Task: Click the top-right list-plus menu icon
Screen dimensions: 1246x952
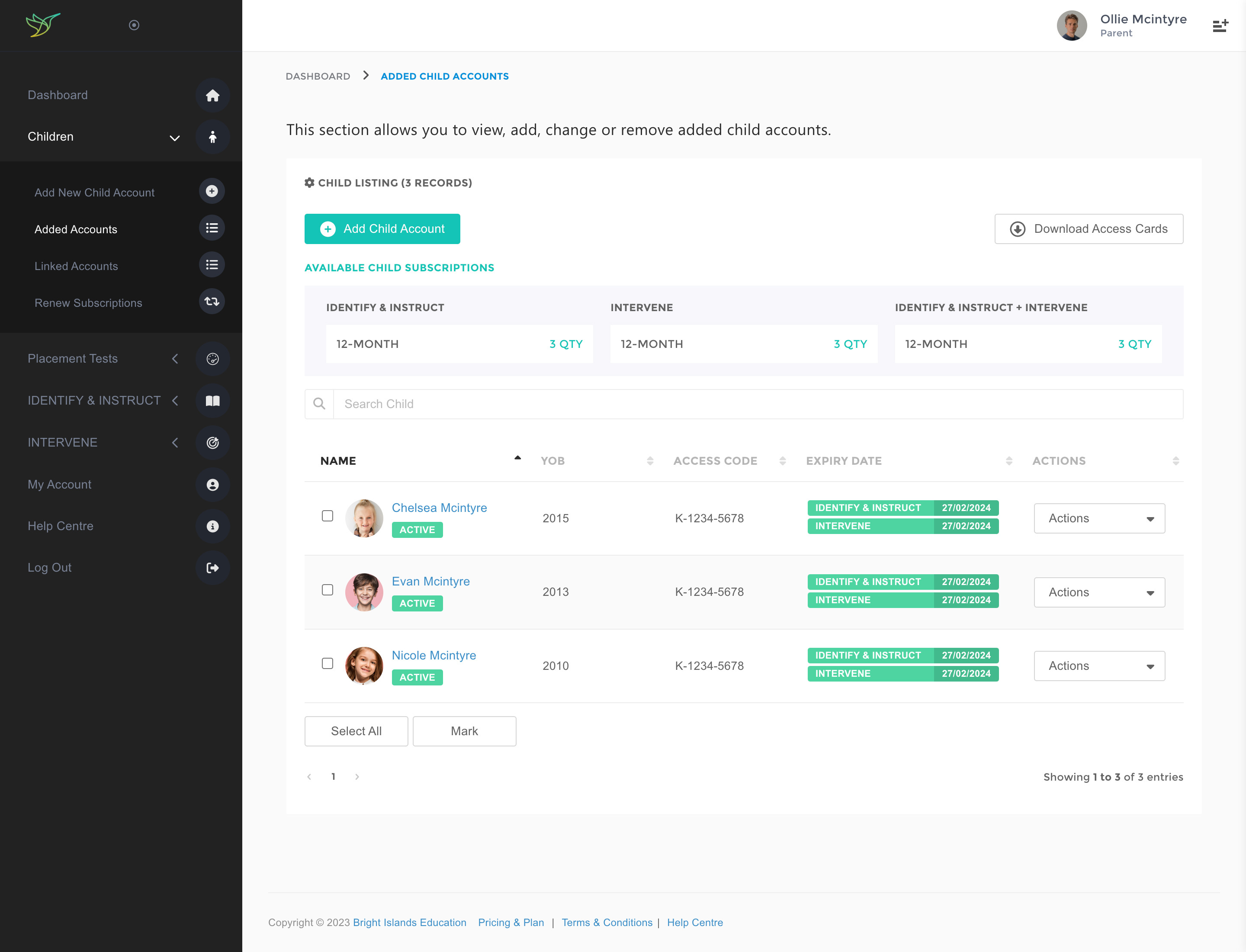Action: coord(1220,26)
